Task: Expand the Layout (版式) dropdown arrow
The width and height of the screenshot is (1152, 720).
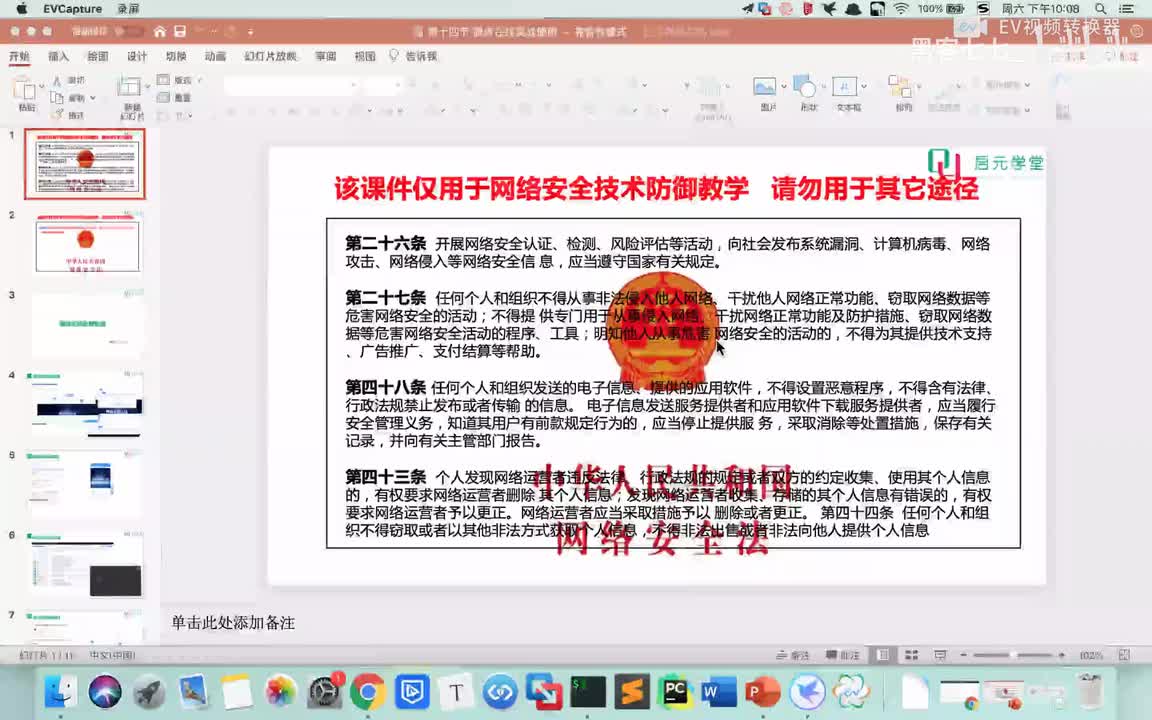Action: click(x=199, y=80)
